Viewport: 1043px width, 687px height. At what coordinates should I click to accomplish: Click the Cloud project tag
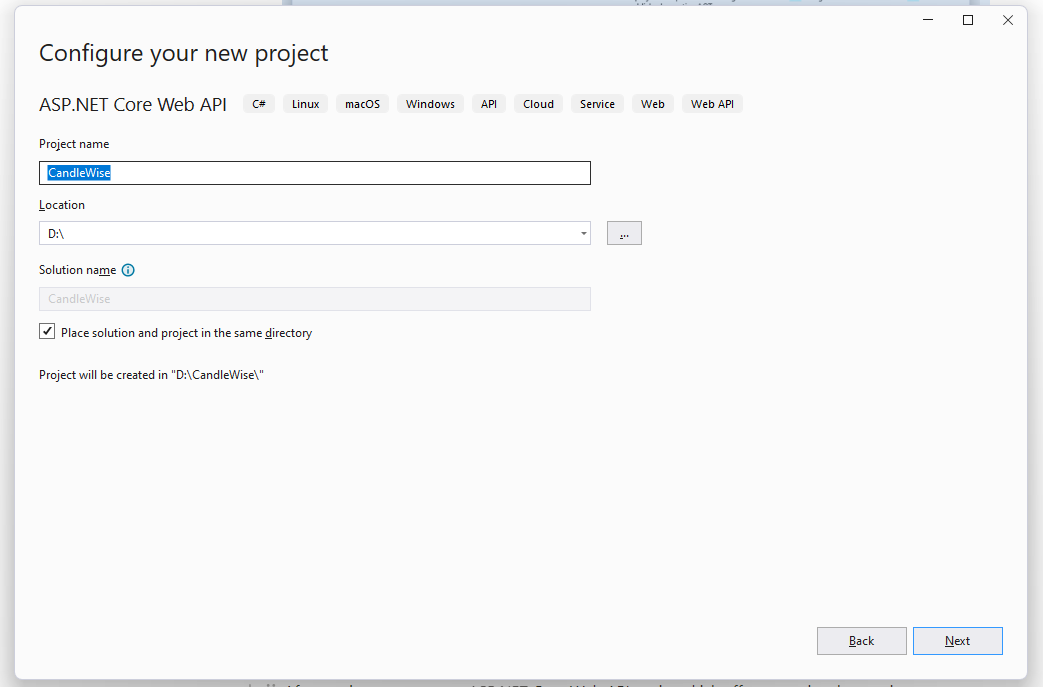point(538,103)
